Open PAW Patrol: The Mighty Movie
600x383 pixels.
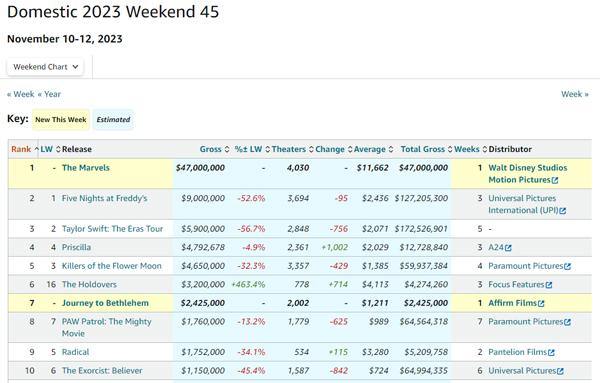tap(107, 327)
